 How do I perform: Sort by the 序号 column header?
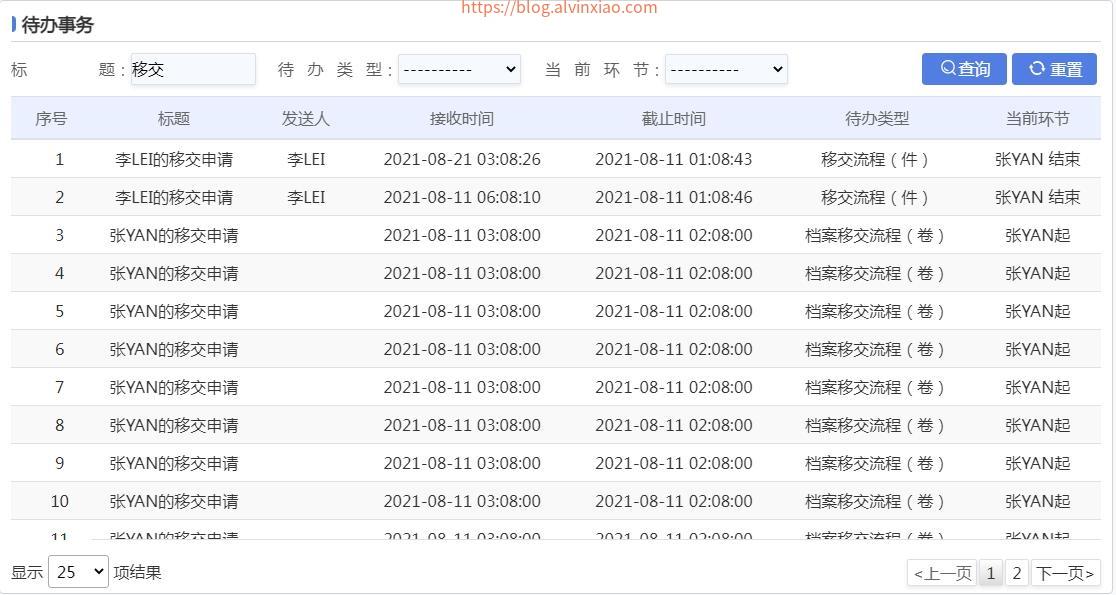(x=51, y=119)
